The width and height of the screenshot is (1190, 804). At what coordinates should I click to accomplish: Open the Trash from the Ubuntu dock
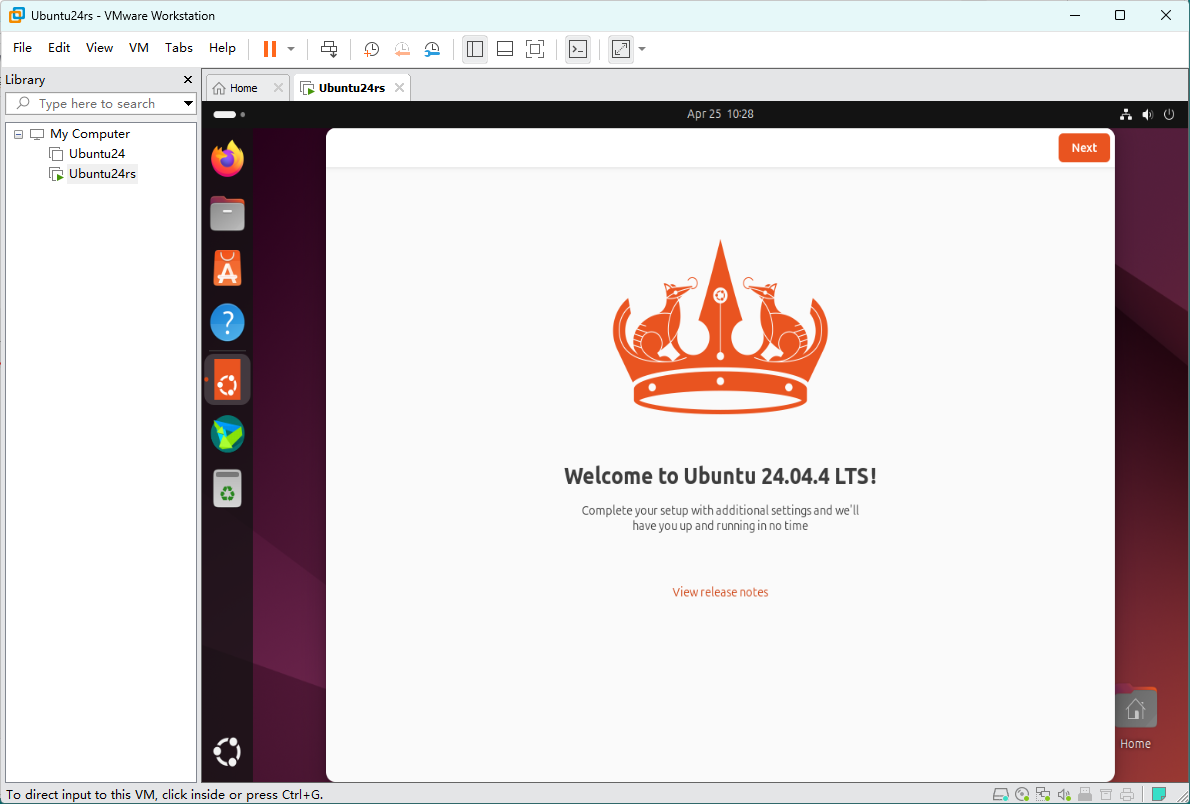[227, 488]
